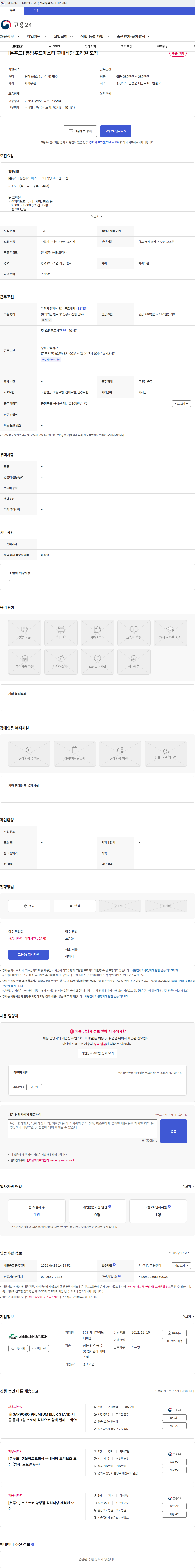Click 지도 보기 beside 서울남부고용센터
This screenshot has height=1568, width=195.
[x=182, y=1265]
